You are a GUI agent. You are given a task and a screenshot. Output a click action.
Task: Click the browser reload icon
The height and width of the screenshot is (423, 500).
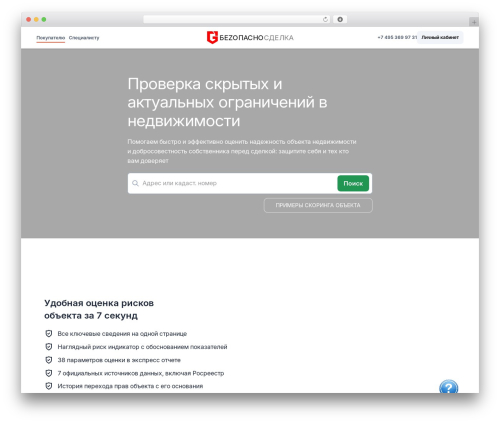tap(325, 20)
